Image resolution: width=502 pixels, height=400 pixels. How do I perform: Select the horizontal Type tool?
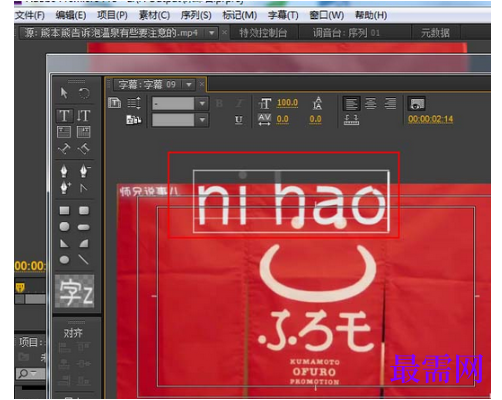(x=64, y=116)
